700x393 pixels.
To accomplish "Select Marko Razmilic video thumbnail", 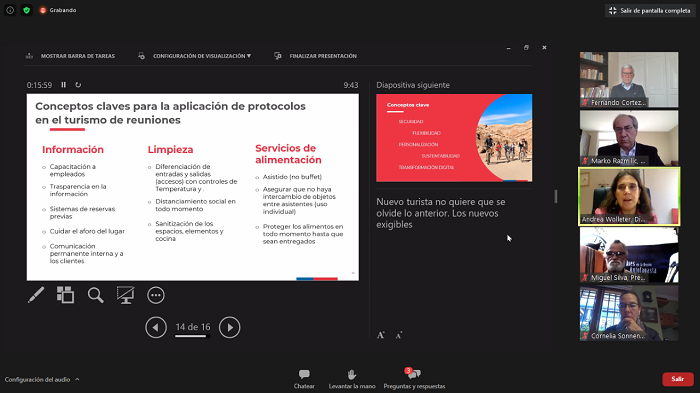I will point(629,138).
